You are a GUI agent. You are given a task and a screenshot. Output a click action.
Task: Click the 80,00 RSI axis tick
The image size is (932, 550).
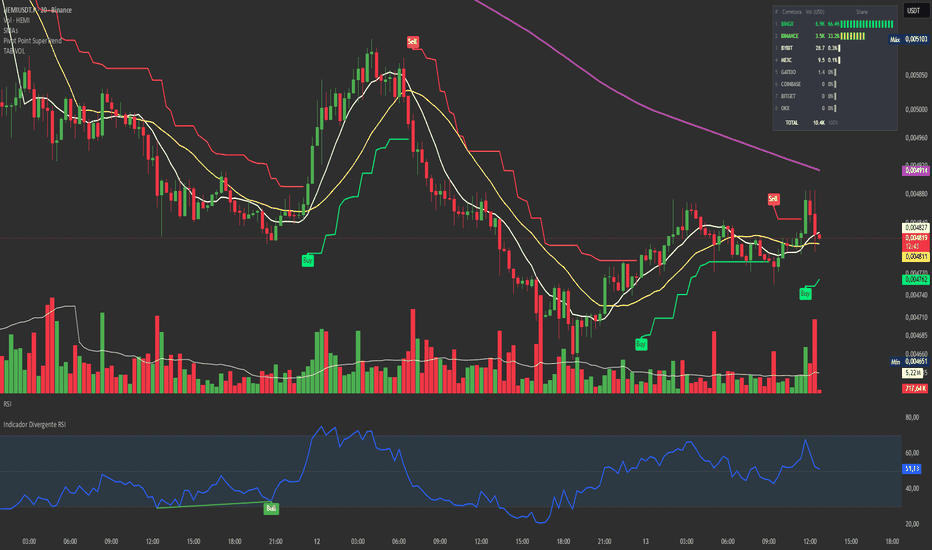(x=912, y=417)
